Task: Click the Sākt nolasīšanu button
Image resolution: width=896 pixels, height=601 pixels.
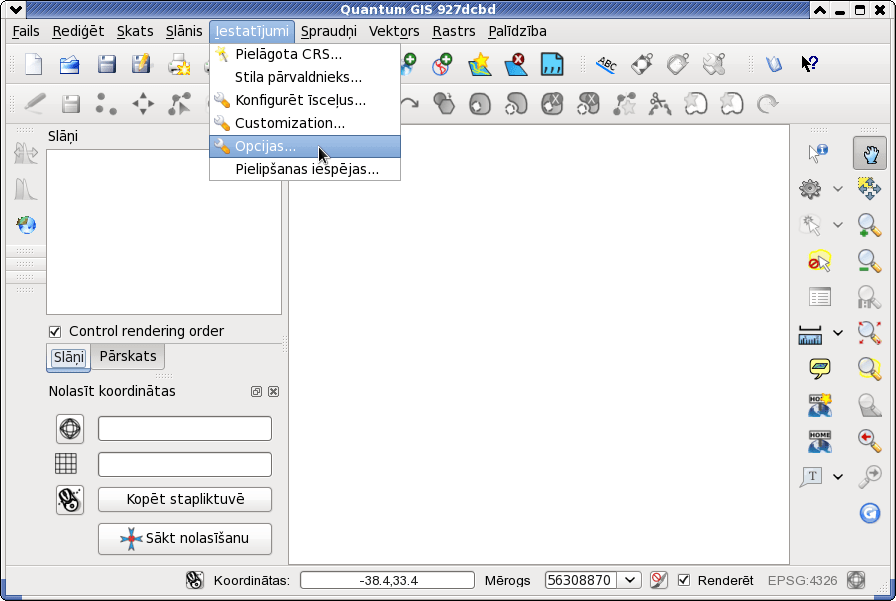Action: click(x=185, y=538)
